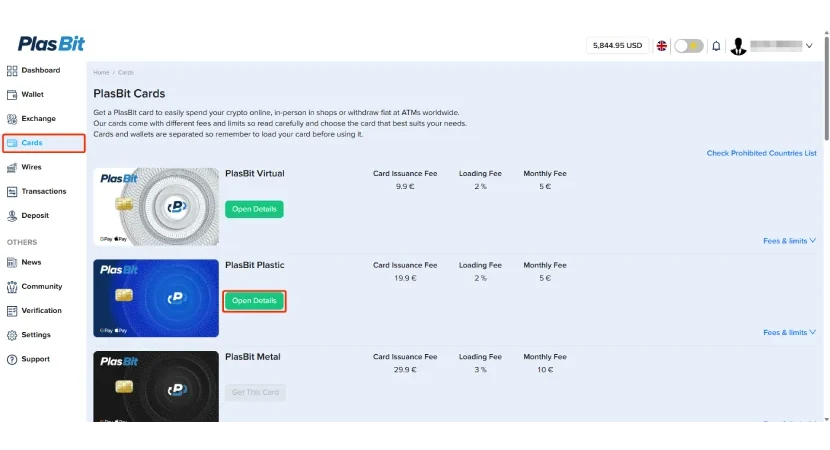Open the News menu item
This screenshot has width=830, height=450.
(31, 263)
